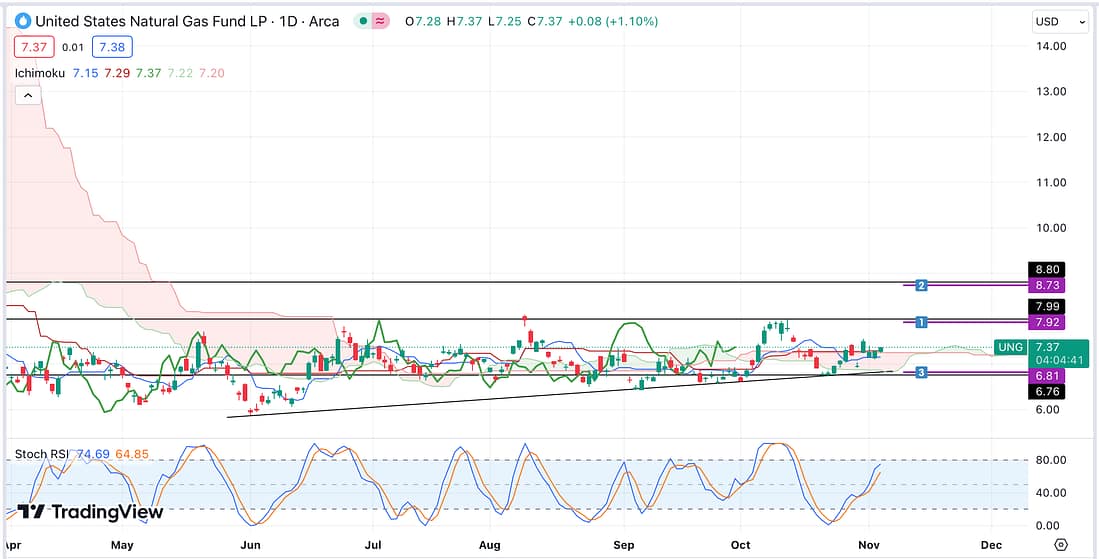Click the TradingView logo
Viewport: 1099px width, 559px height.
coord(90,511)
